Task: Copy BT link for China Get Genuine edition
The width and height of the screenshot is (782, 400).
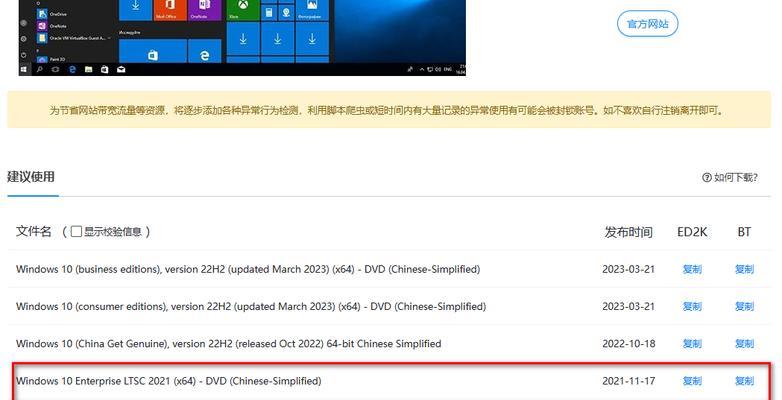Action: pyautogui.click(x=744, y=344)
